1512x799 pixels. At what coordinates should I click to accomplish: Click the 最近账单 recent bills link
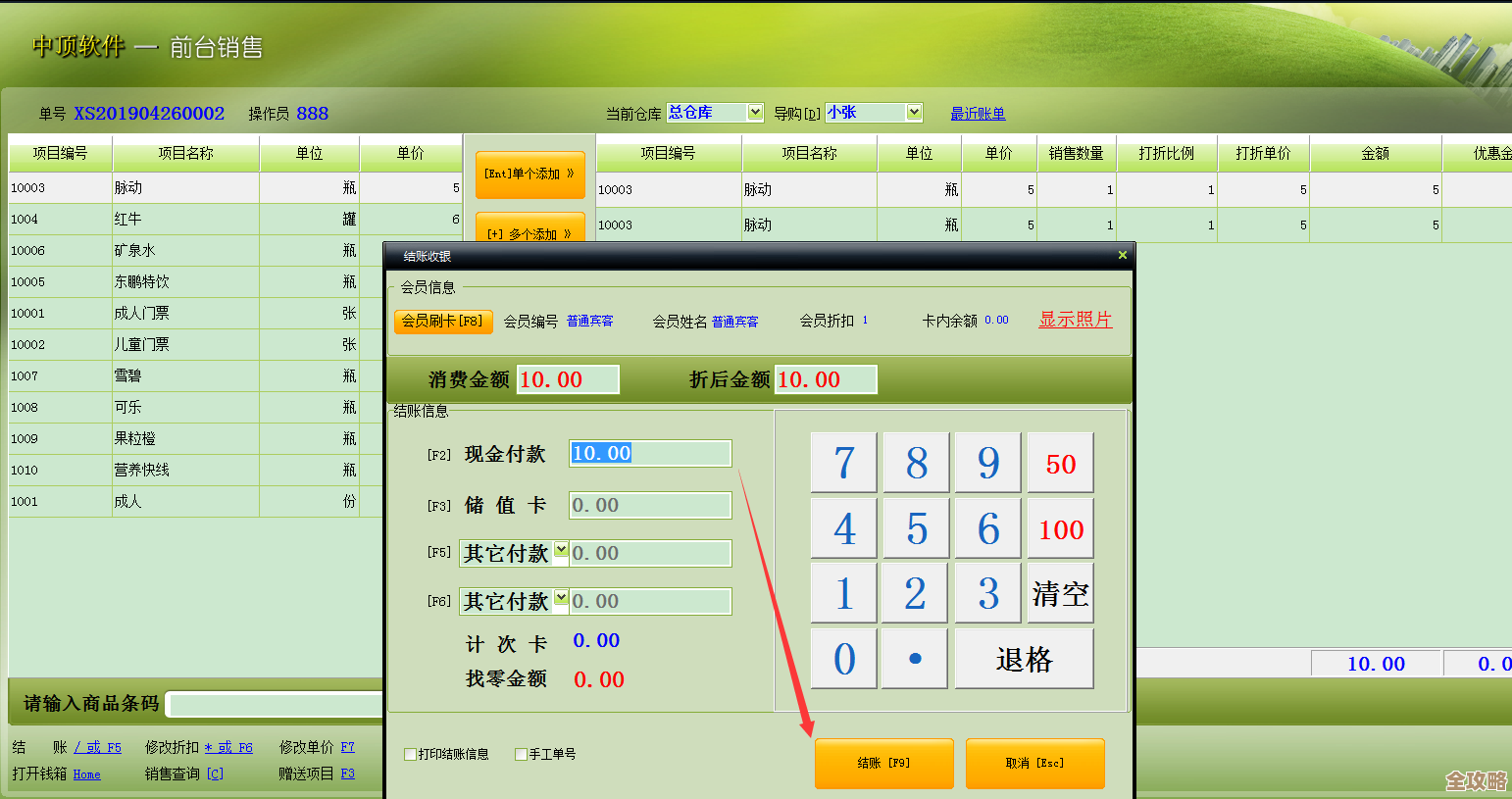click(978, 114)
